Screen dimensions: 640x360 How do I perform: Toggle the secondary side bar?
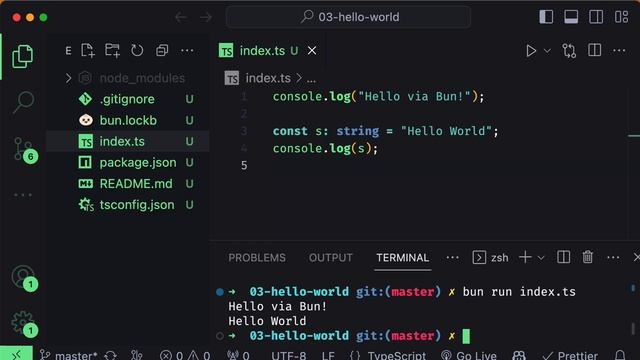click(596, 17)
